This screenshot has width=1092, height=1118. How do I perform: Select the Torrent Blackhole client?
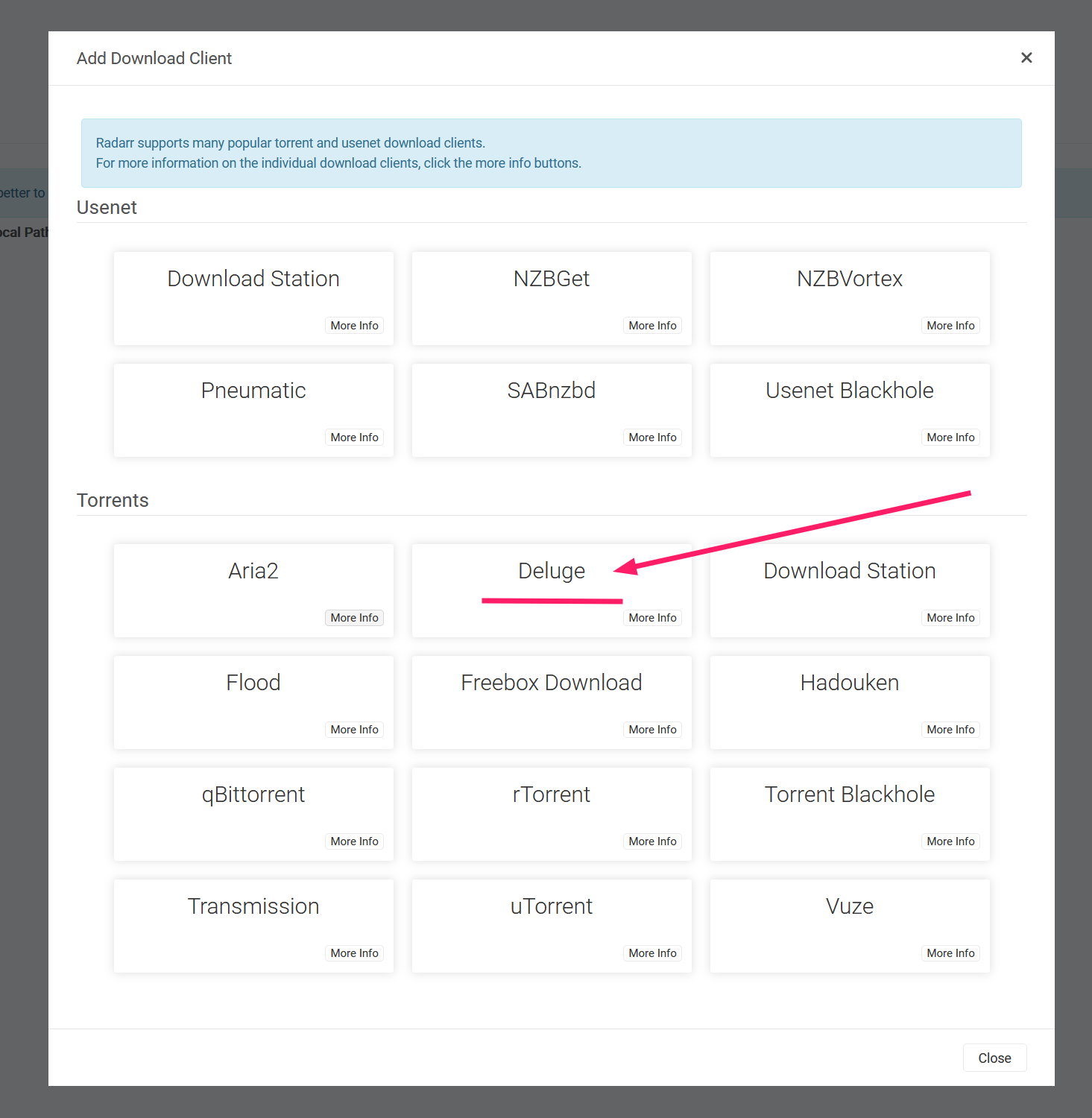[849, 796]
